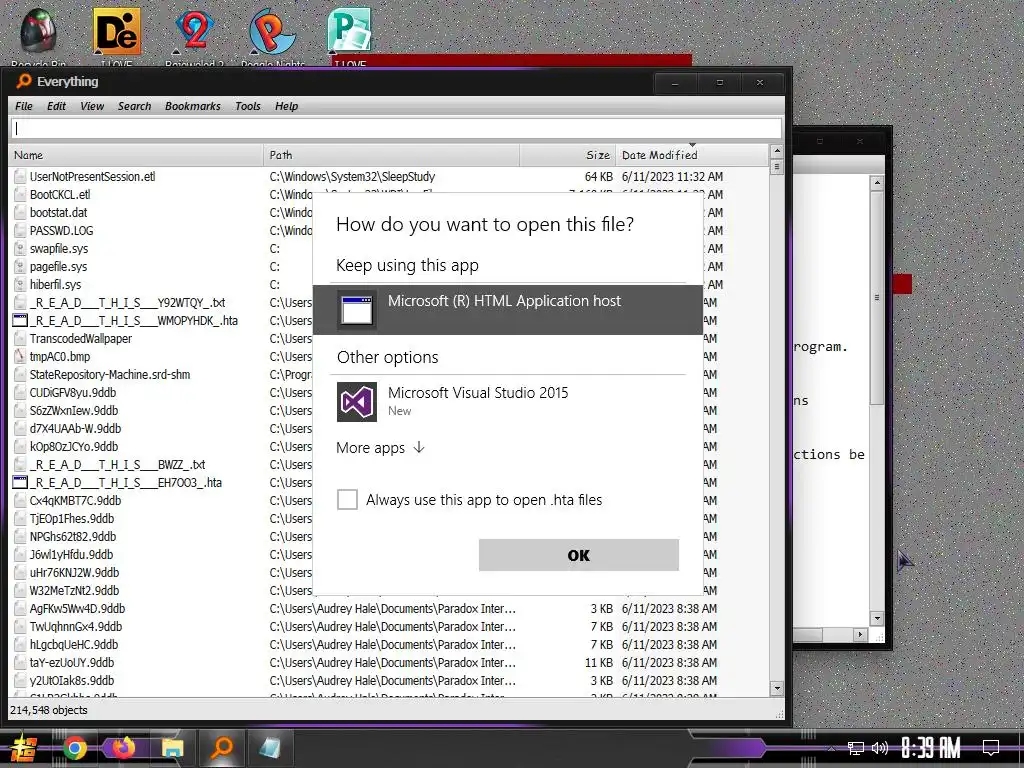The height and width of the screenshot is (768, 1024).
Task: Check Always use this app for .hta
Action: (x=347, y=500)
